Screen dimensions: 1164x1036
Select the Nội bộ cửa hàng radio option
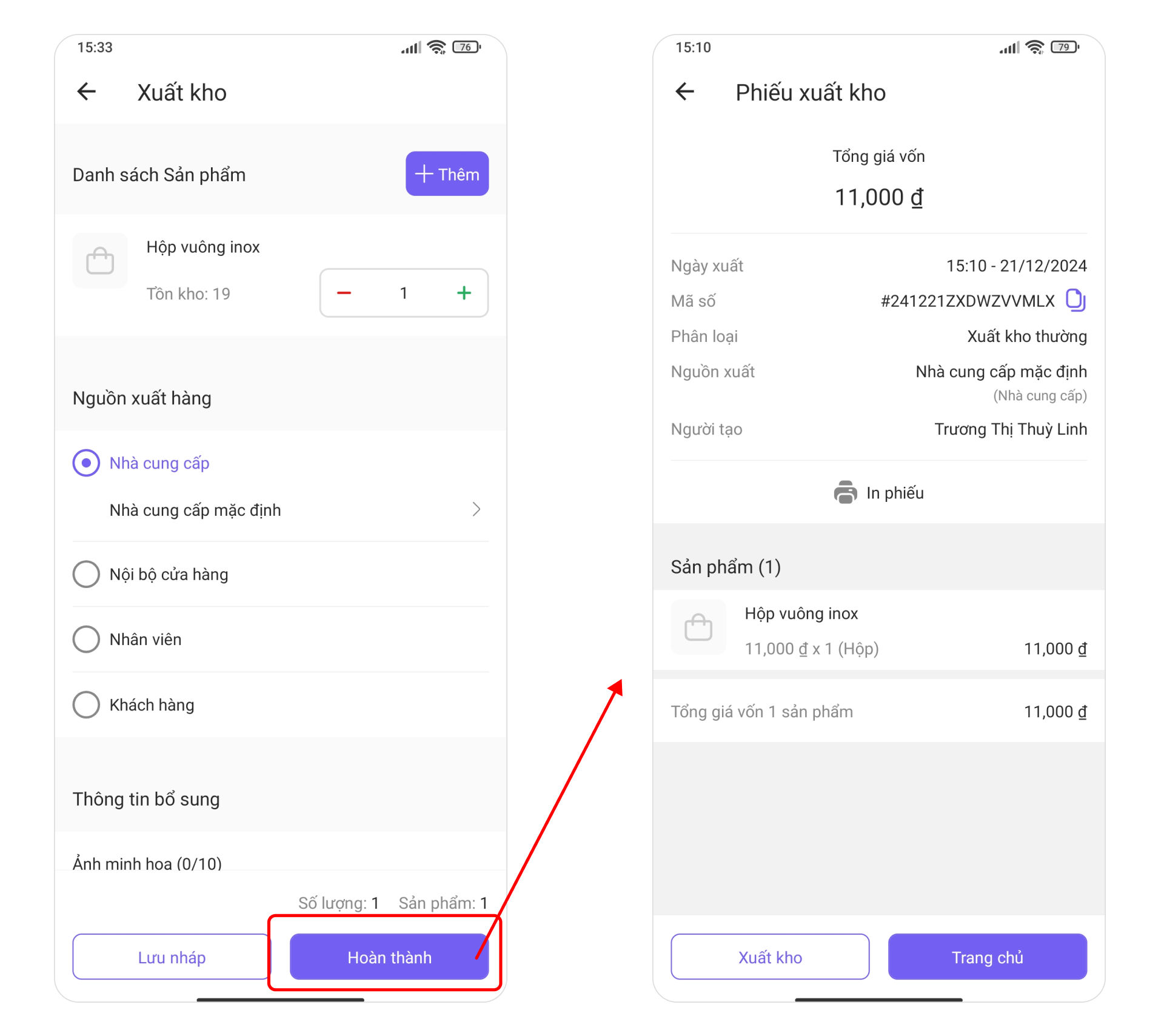(86, 574)
